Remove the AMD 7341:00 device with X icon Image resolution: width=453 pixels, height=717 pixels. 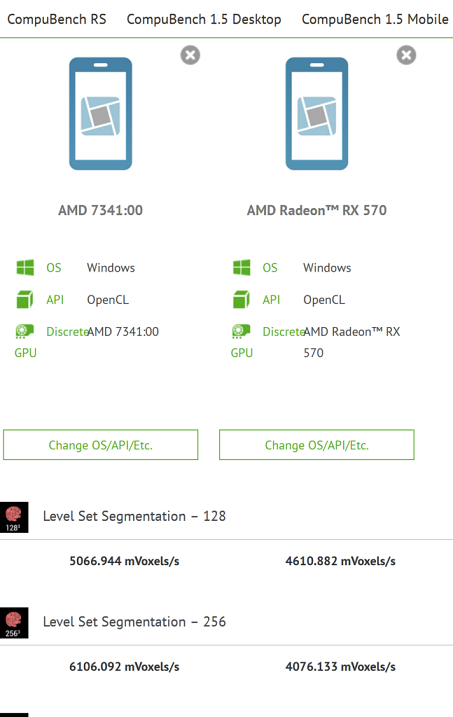pyautogui.click(x=190, y=55)
